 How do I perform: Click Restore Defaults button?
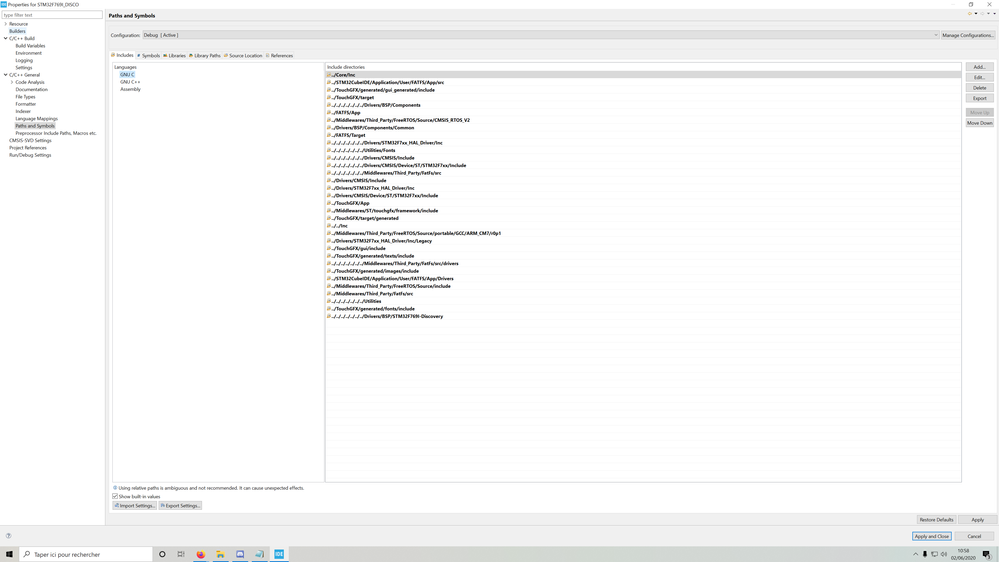pos(936,520)
